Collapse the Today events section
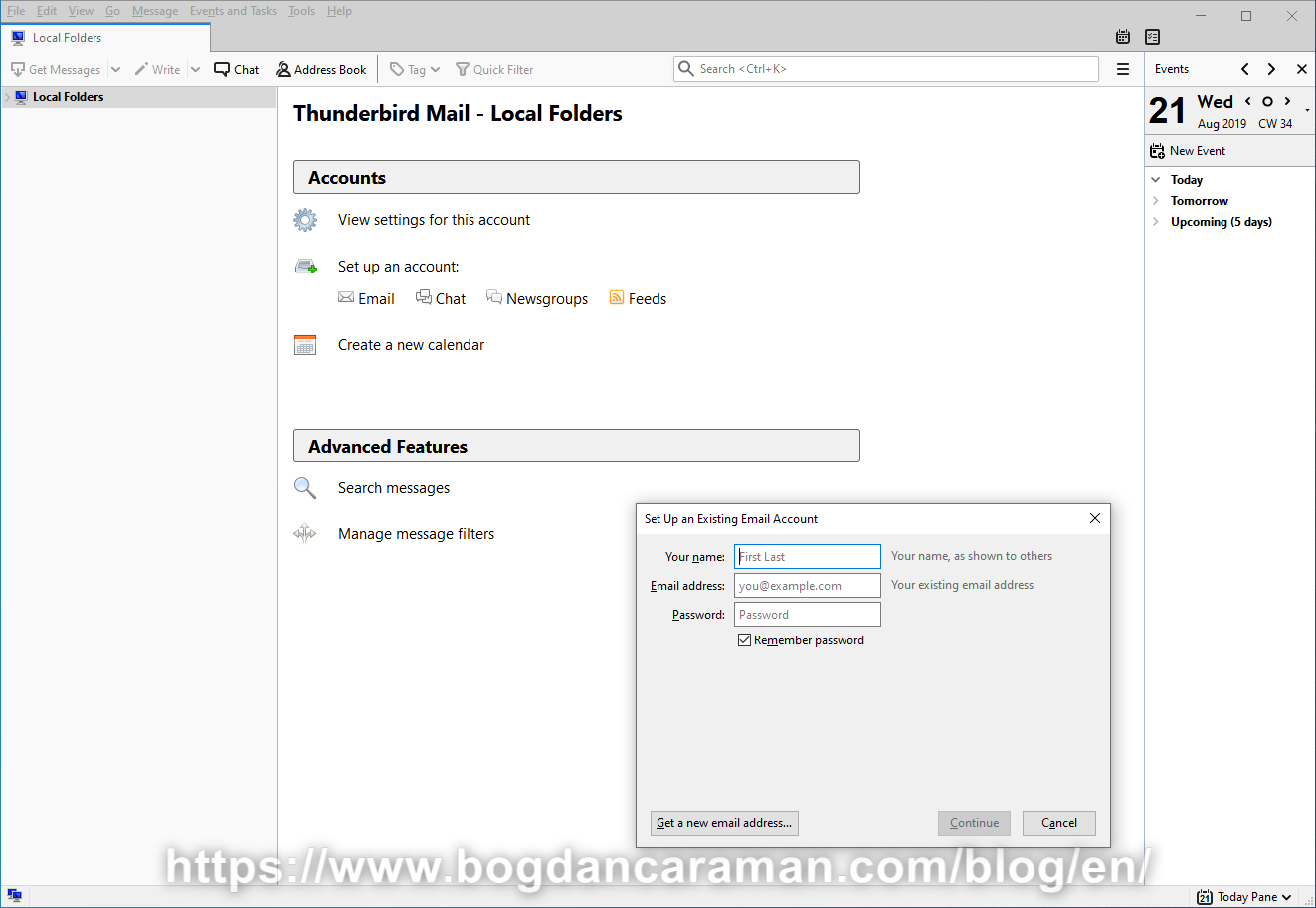Screen dimensions: 1316x908 click(1156, 180)
